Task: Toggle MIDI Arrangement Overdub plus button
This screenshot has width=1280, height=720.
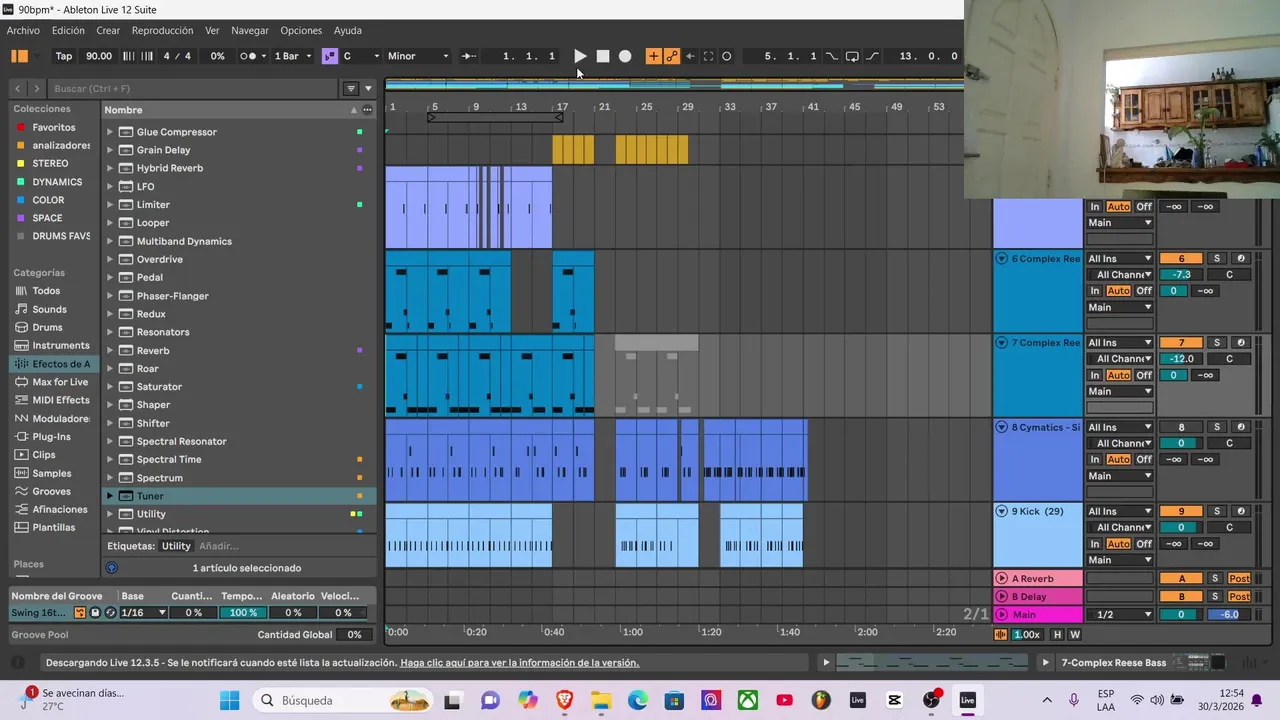Action: pos(653,56)
